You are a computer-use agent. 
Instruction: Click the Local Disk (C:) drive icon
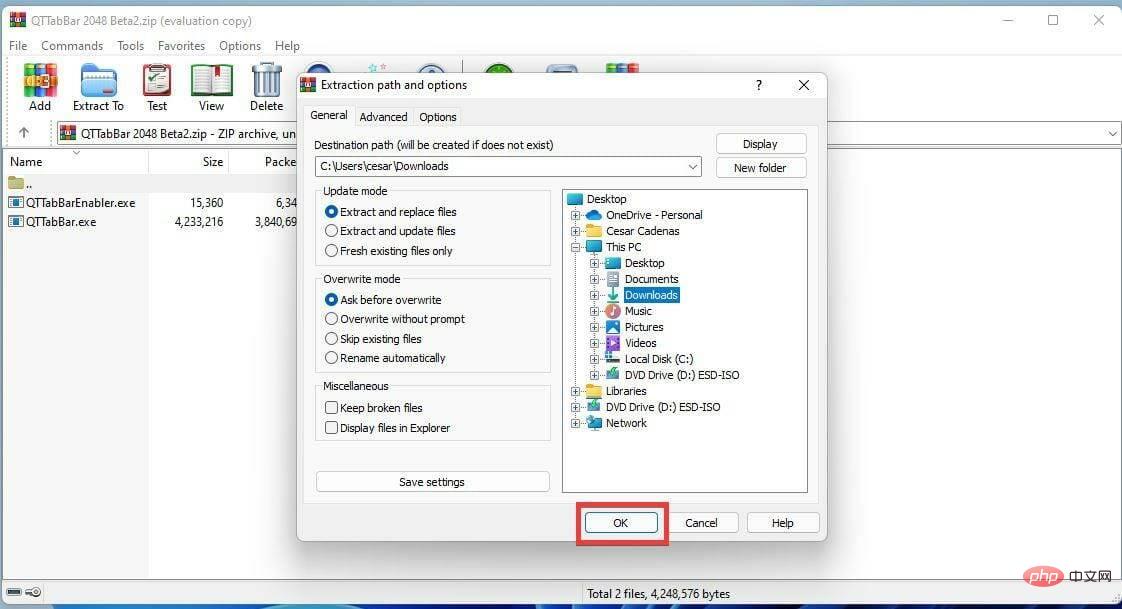[x=613, y=359]
